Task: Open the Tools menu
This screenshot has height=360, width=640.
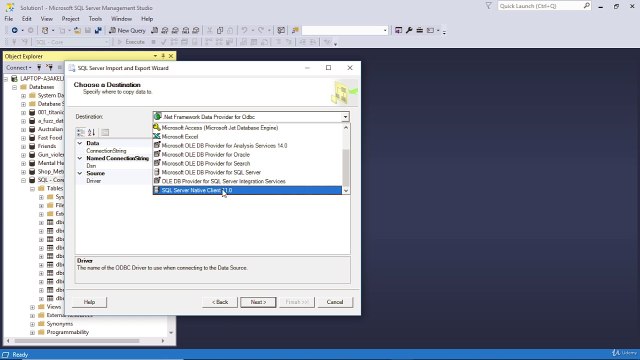Action: 95,19
